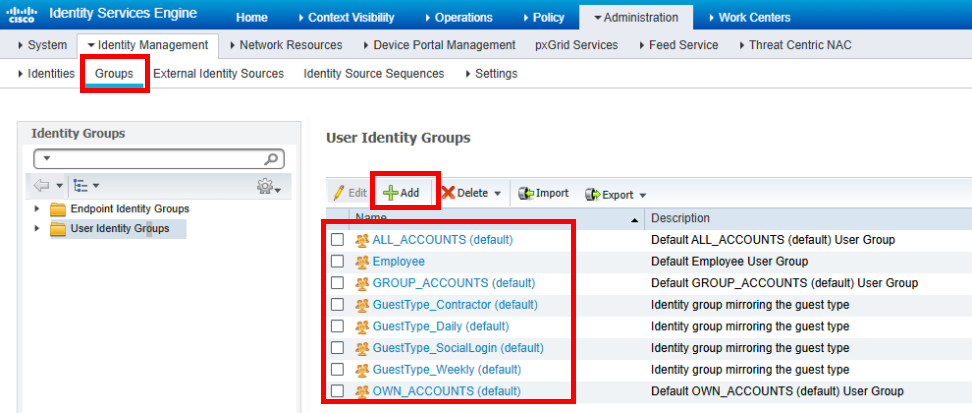The width and height of the screenshot is (972, 413).
Task: Tick the Employee group checkbox
Action: coord(338,262)
